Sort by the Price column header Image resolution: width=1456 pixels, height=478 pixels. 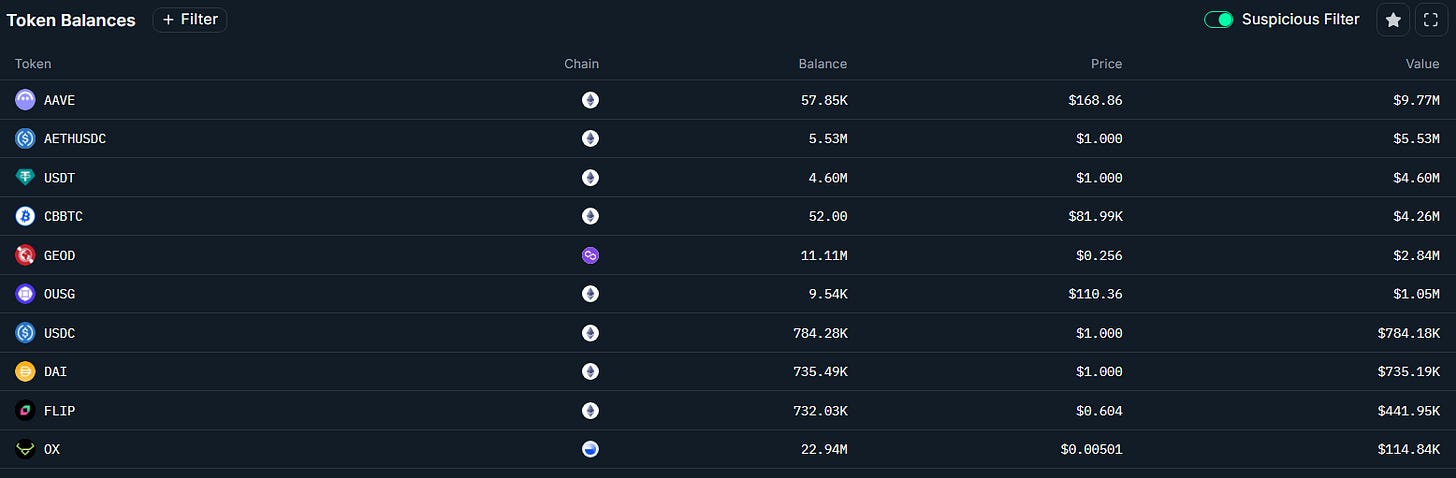coord(1106,64)
